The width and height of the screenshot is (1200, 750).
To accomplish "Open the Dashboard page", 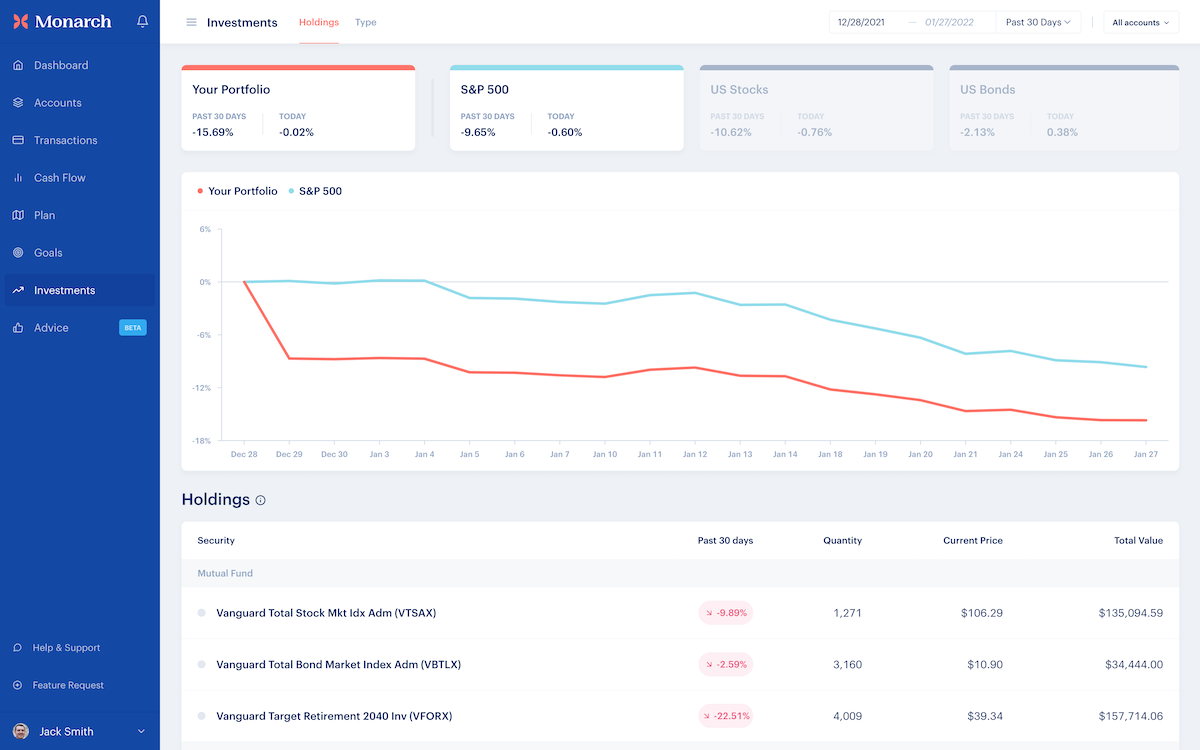I will click(80, 65).
